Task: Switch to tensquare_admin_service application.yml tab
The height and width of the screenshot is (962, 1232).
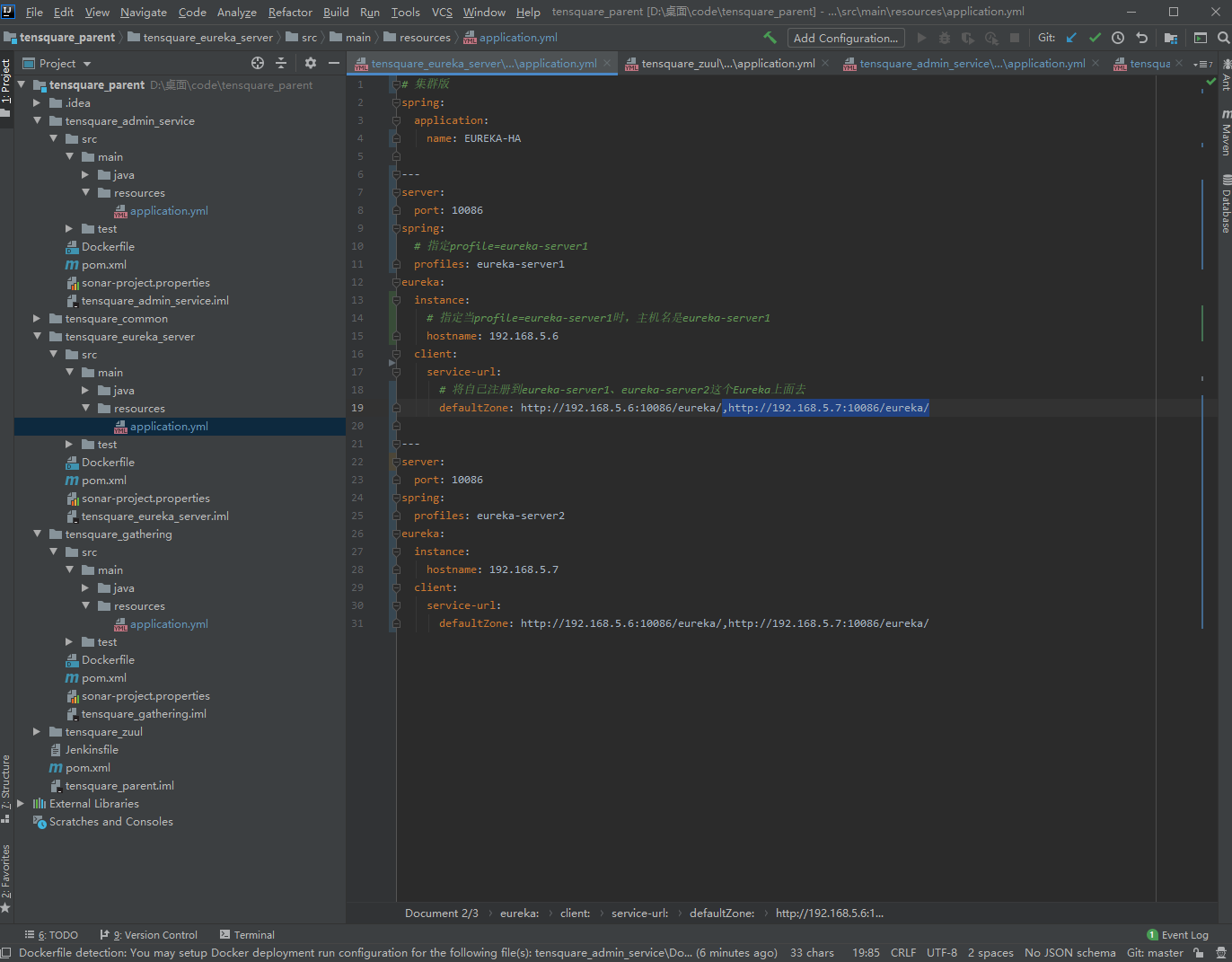Action: click(x=972, y=63)
